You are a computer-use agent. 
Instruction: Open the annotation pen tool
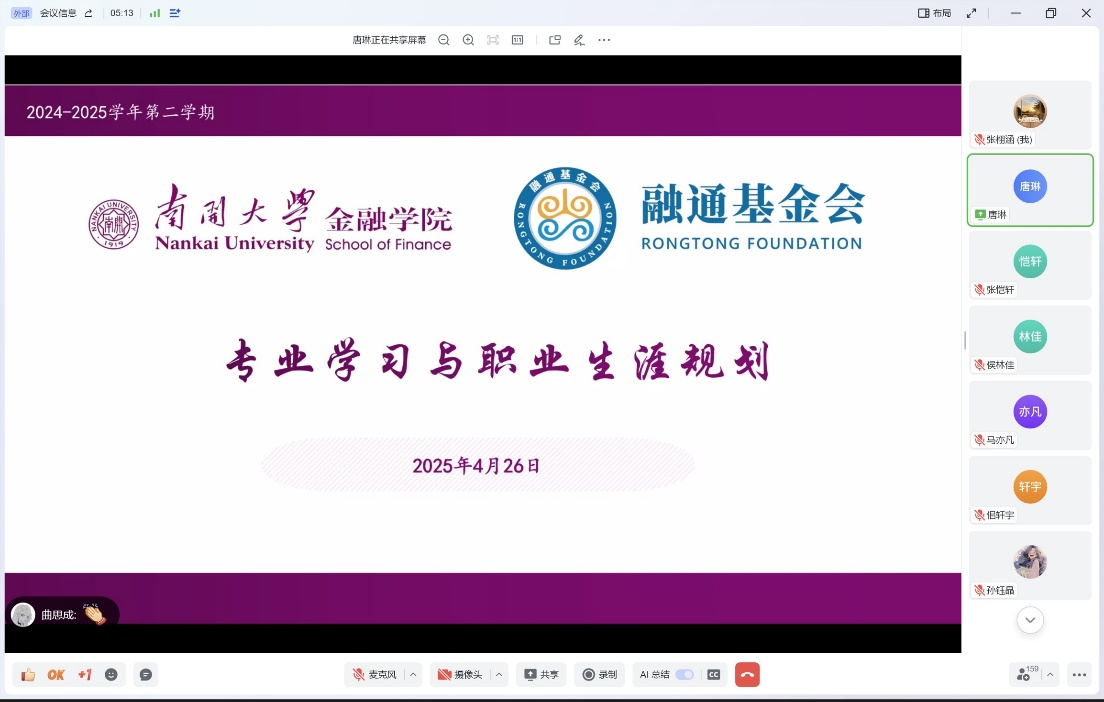pyautogui.click(x=579, y=40)
